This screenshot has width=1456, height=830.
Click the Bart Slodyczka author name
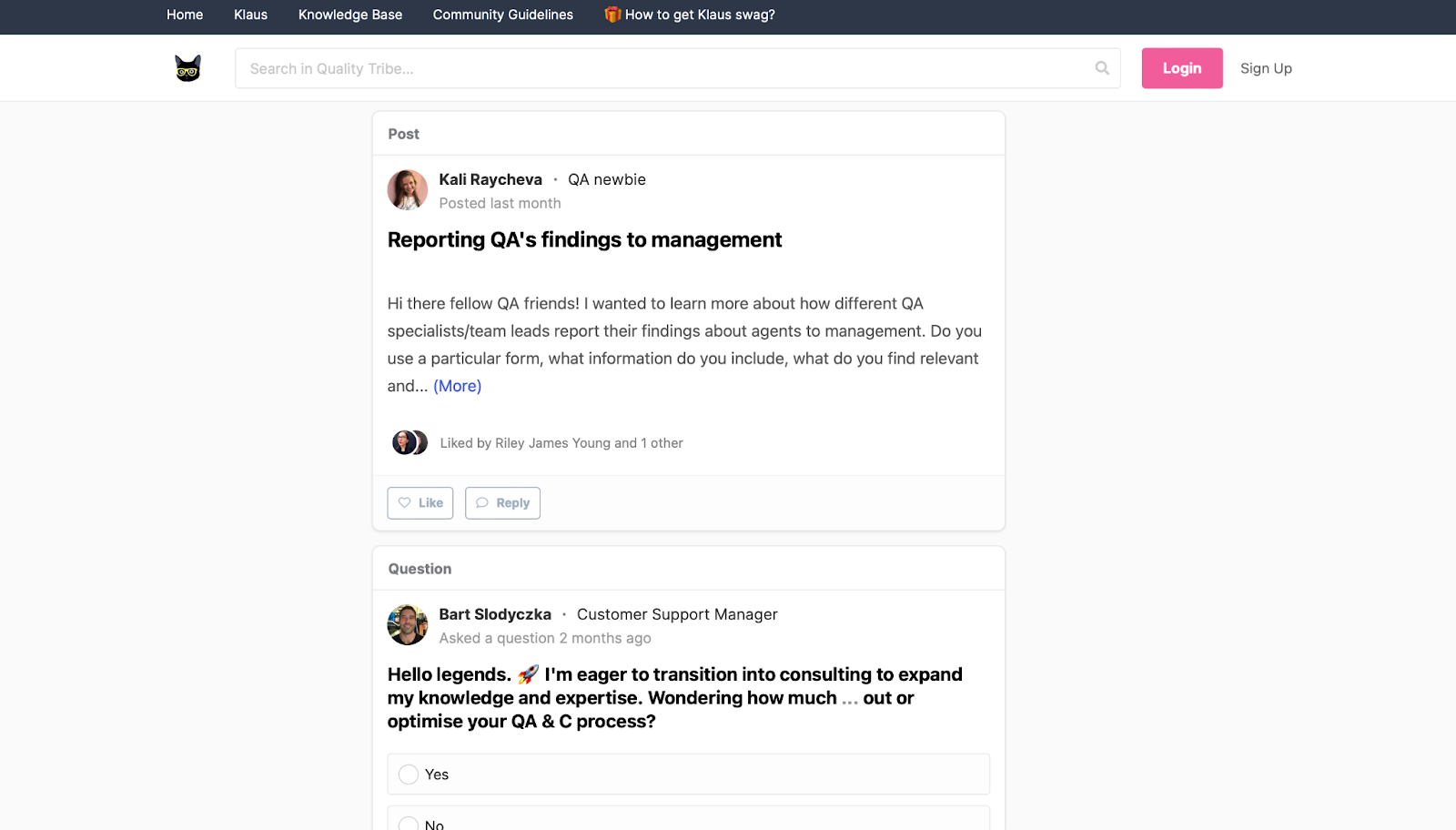pyautogui.click(x=495, y=614)
